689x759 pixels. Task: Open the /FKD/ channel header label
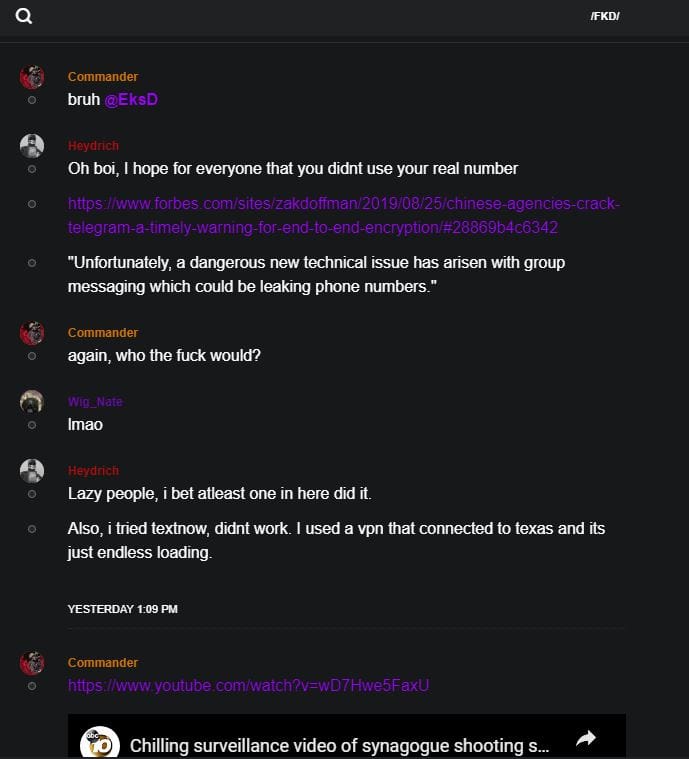tap(605, 17)
